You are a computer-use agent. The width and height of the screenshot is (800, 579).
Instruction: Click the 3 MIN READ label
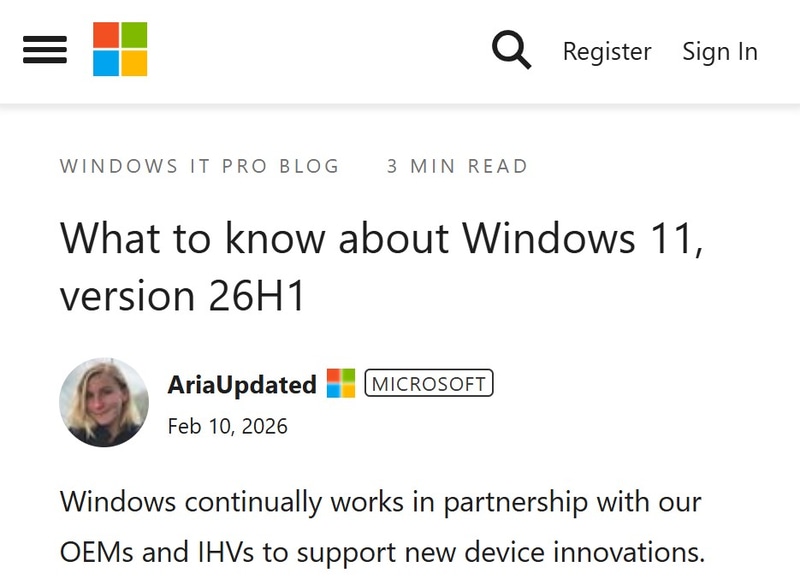tap(457, 166)
